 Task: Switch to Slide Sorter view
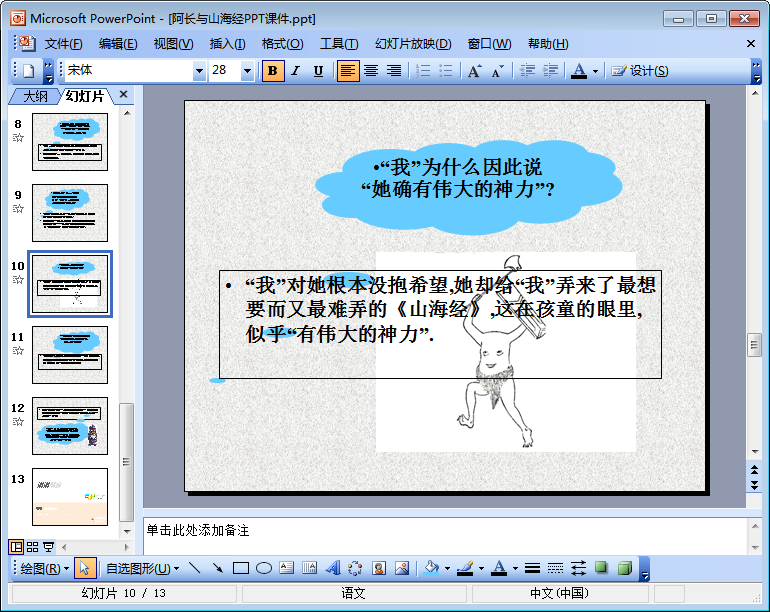(x=32, y=547)
